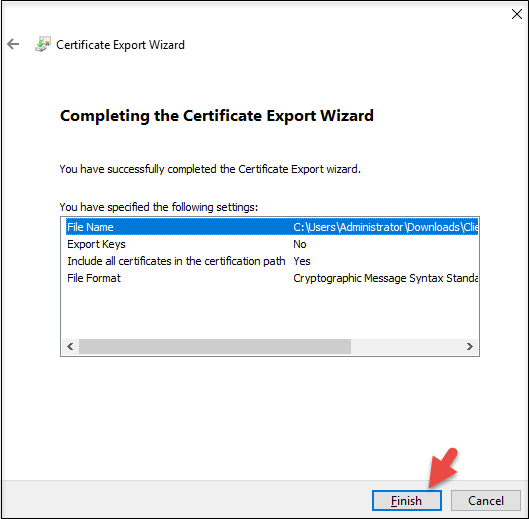Select the File Format row
Image resolution: width=529 pixels, height=519 pixels.
tap(272, 278)
